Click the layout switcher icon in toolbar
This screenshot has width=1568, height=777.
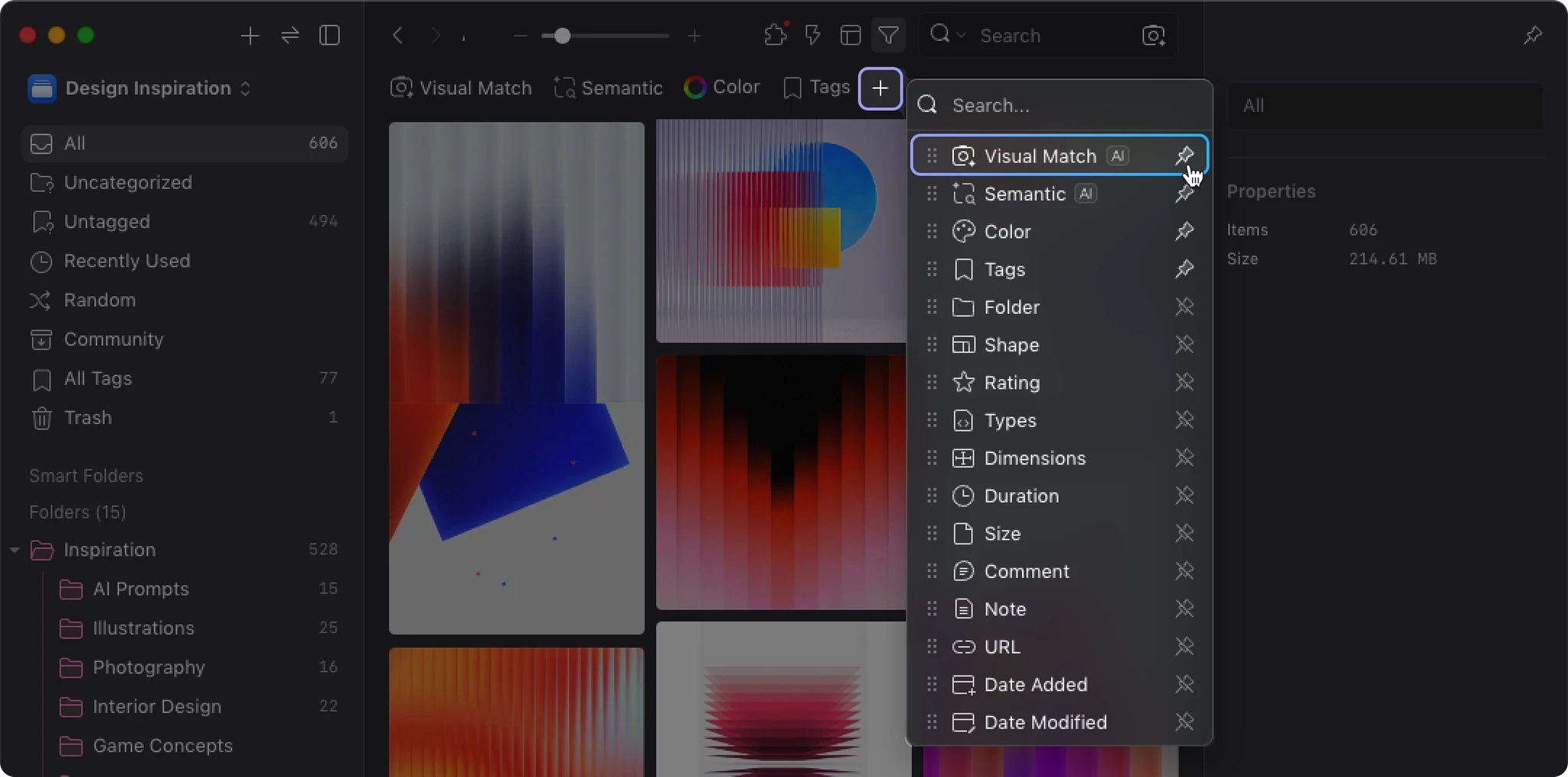click(x=851, y=35)
